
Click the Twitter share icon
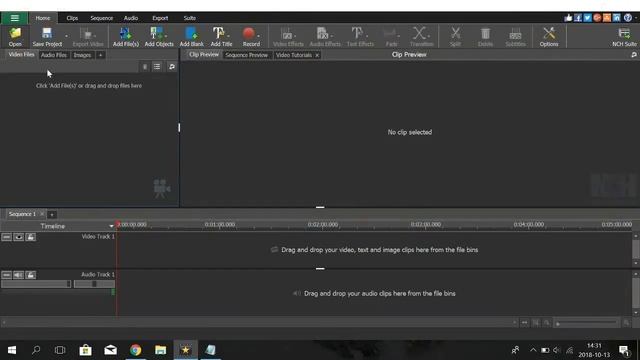pos(587,18)
